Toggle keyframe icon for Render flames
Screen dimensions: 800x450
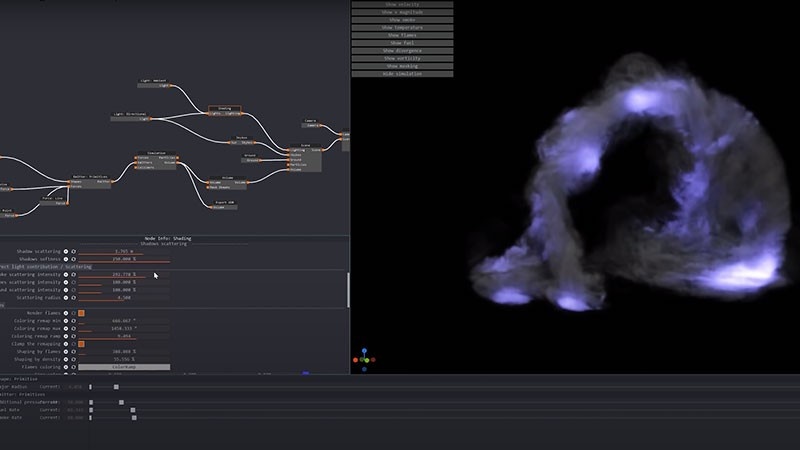66,313
